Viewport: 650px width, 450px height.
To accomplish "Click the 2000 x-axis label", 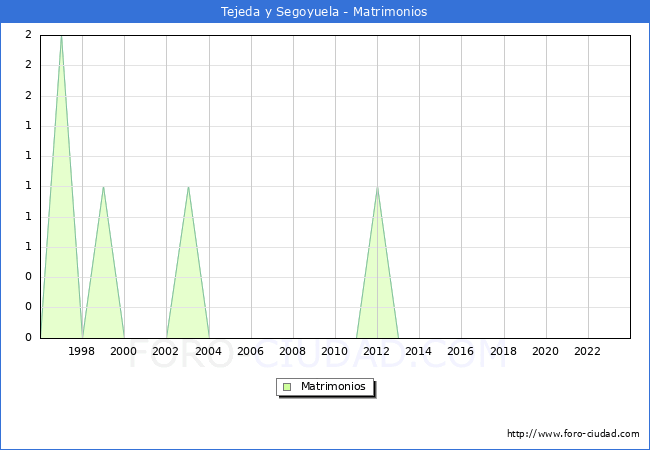I will [123, 351].
